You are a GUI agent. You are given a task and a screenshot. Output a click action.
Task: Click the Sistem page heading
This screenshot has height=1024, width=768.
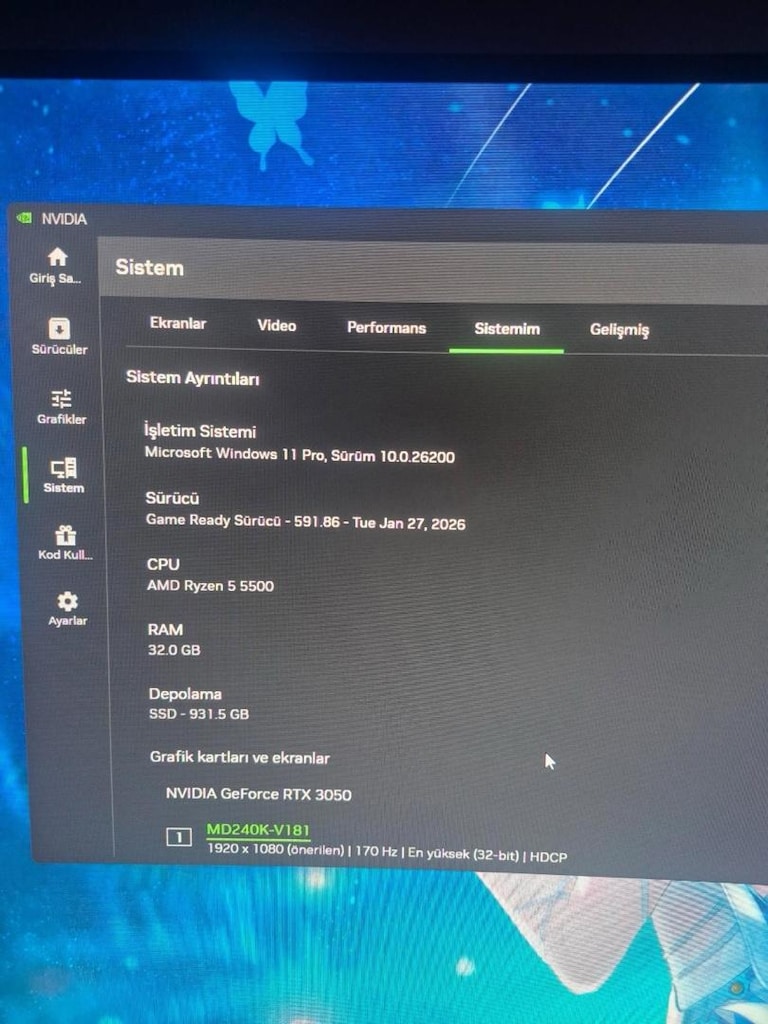[150, 268]
